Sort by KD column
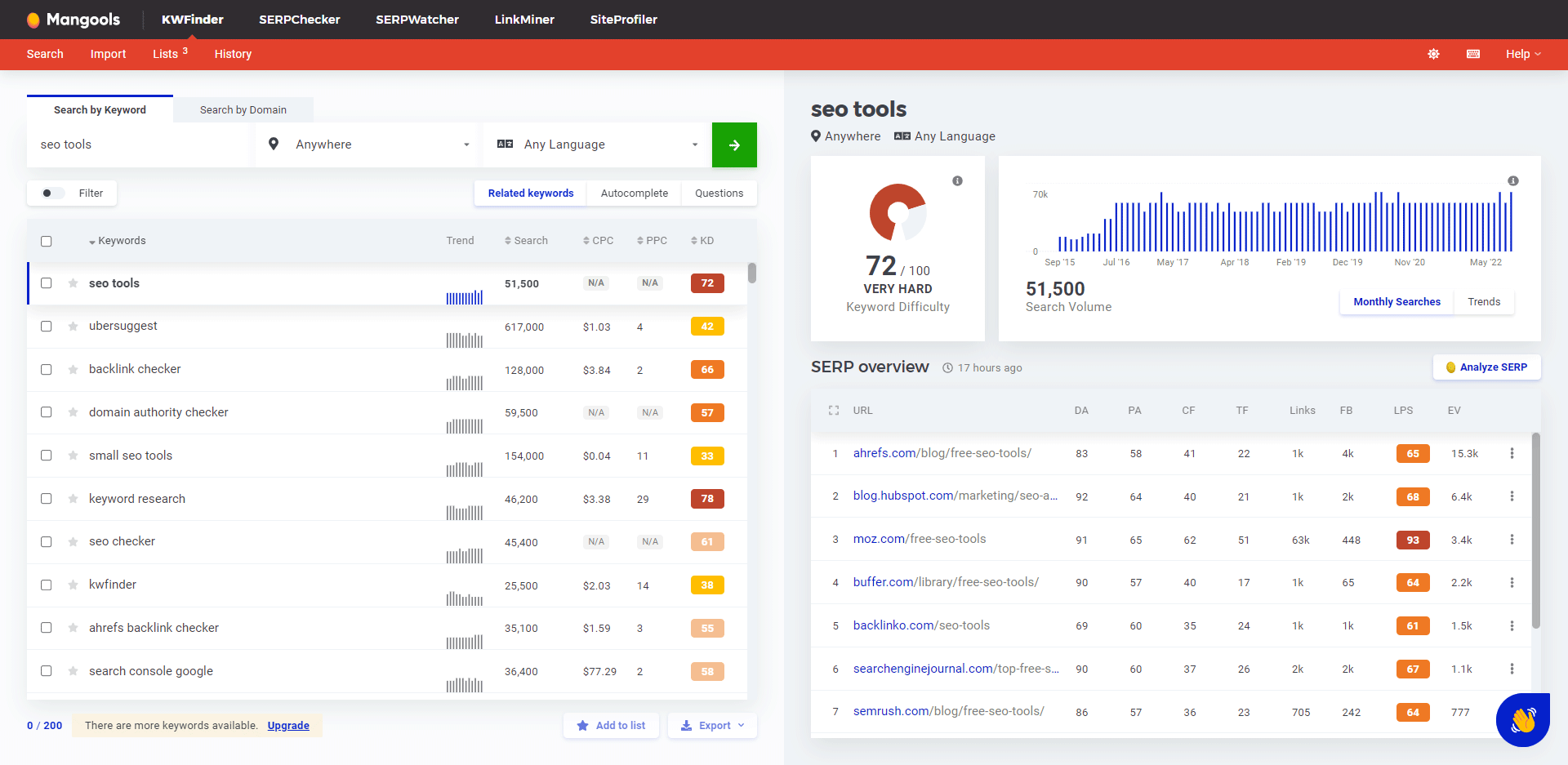1568x765 pixels. tap(702, 241)
